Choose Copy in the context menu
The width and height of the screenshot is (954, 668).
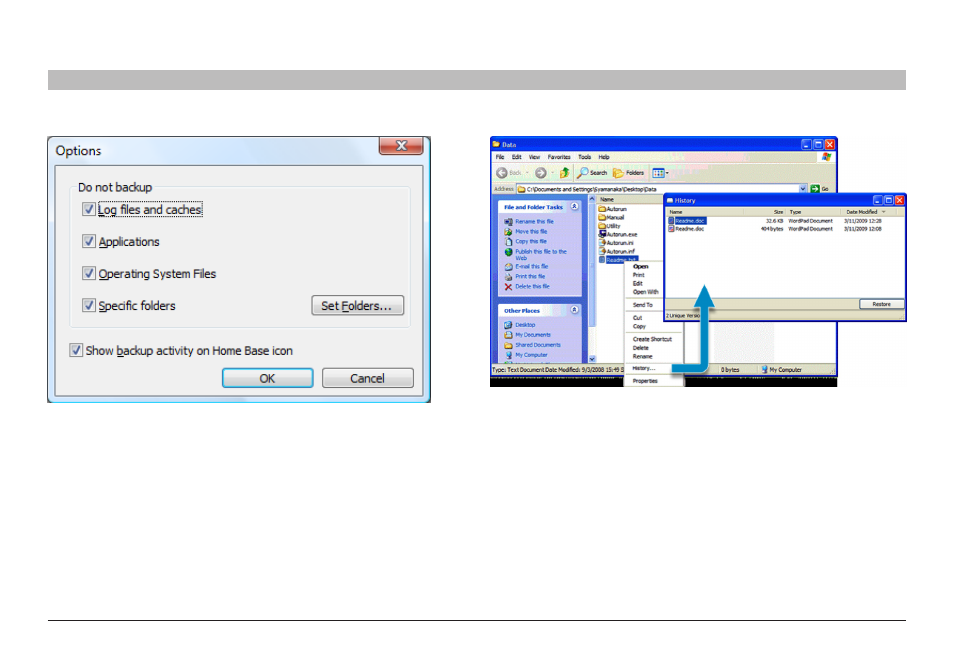639,327
